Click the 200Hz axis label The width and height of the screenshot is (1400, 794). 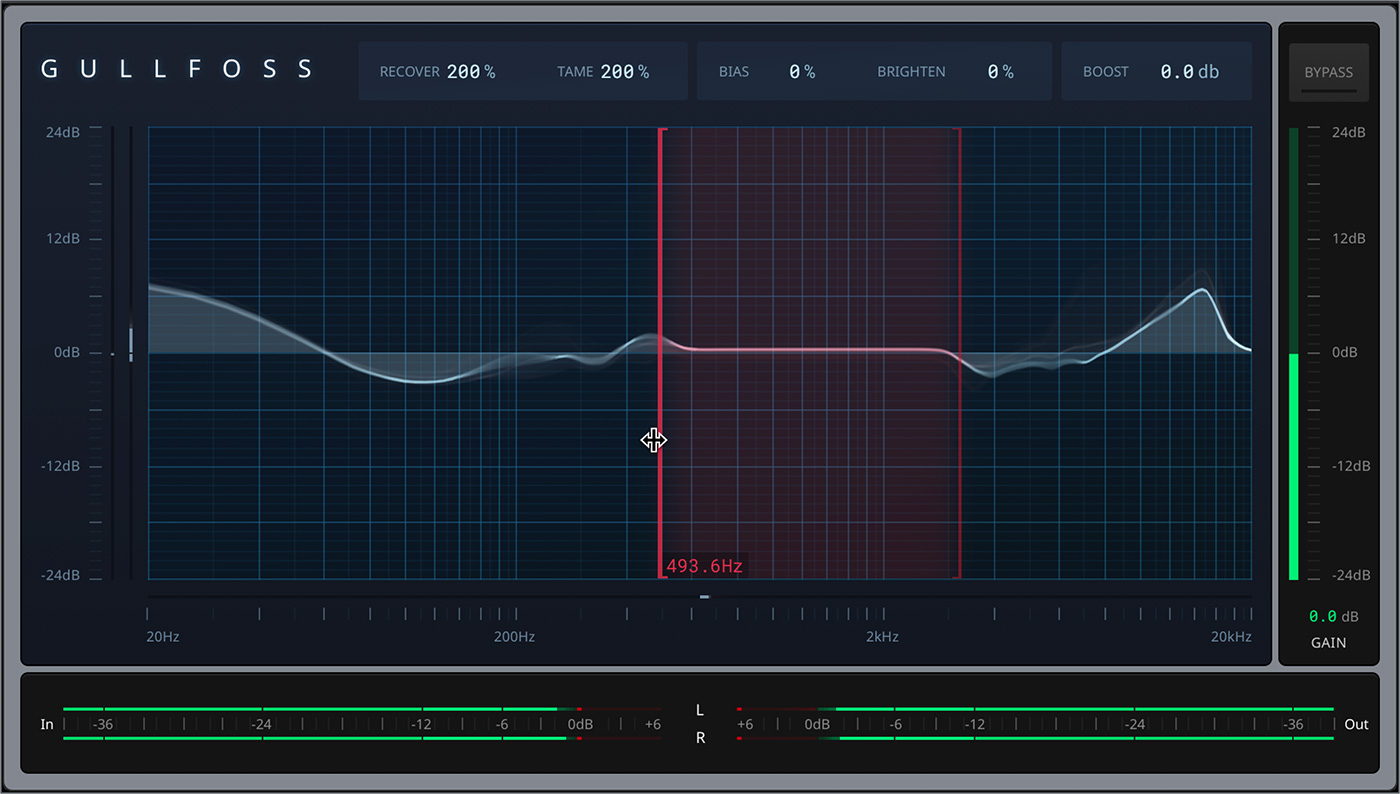[x=513, y=637]
